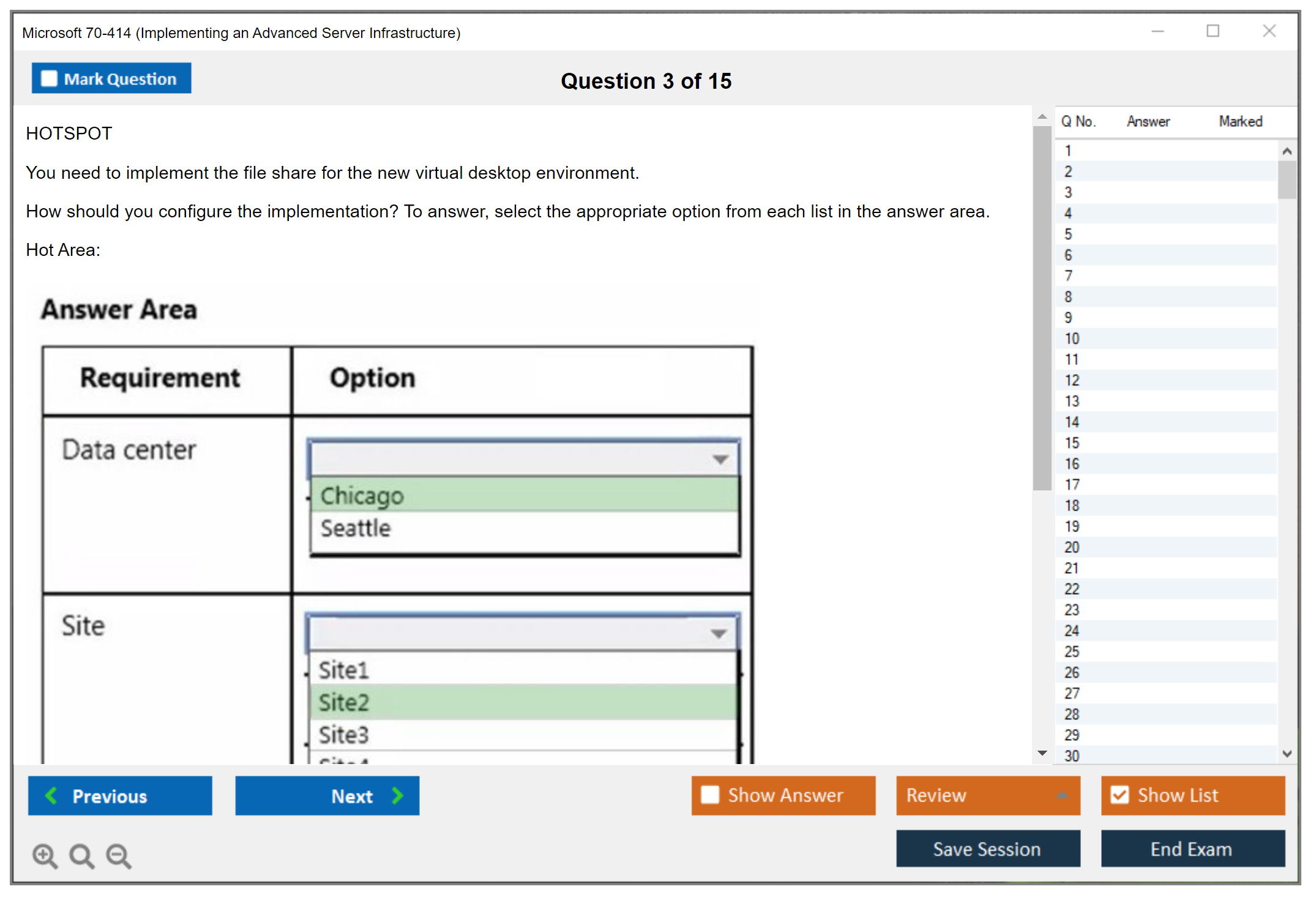Image resolution: width=1316 pixels, height=900 pixels.
Task: Click the Save Session button
Action: tap(987, 849)
